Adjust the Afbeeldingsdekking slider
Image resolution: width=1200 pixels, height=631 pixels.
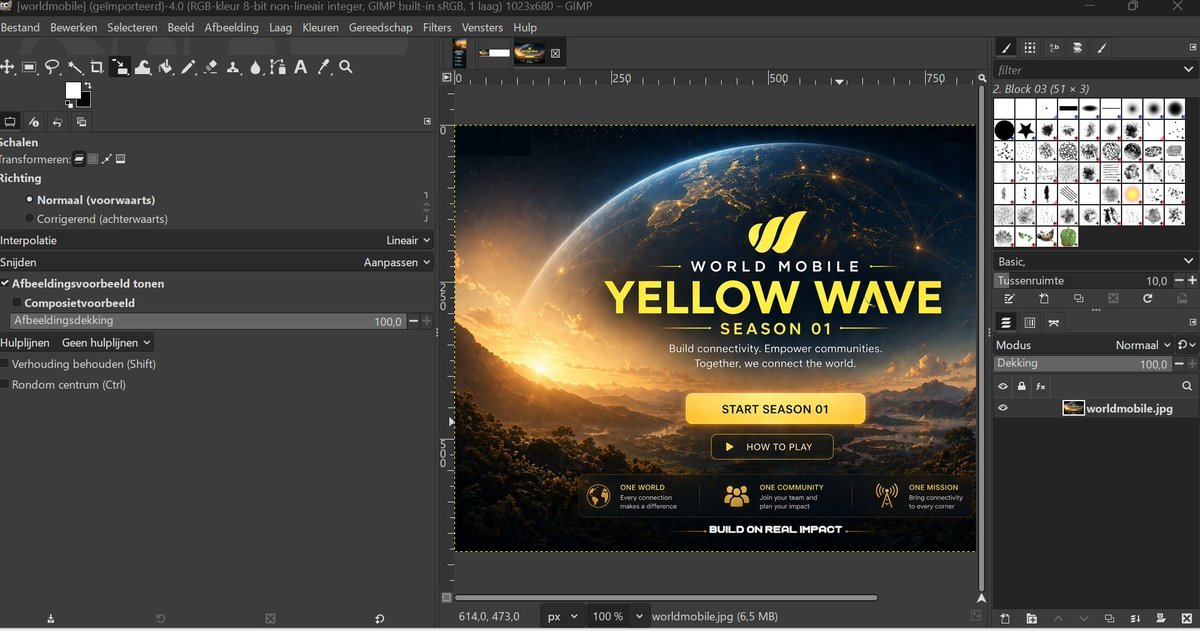pos(207,321)
